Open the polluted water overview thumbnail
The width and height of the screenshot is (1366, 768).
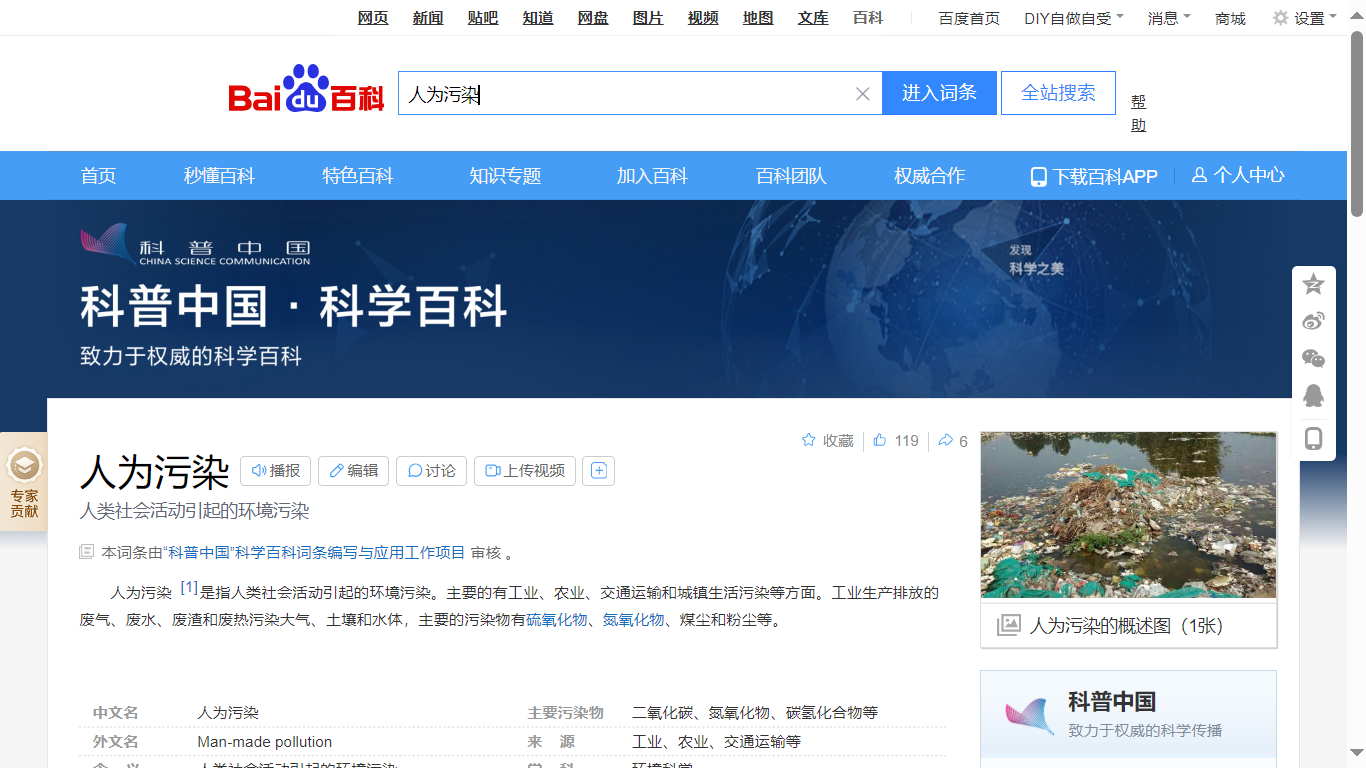point(1128,515)
